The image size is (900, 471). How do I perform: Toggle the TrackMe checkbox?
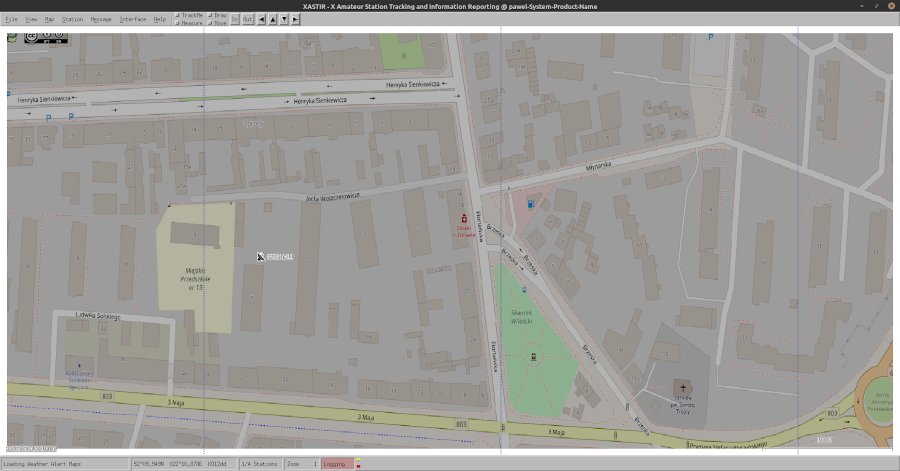coord(189,15)
